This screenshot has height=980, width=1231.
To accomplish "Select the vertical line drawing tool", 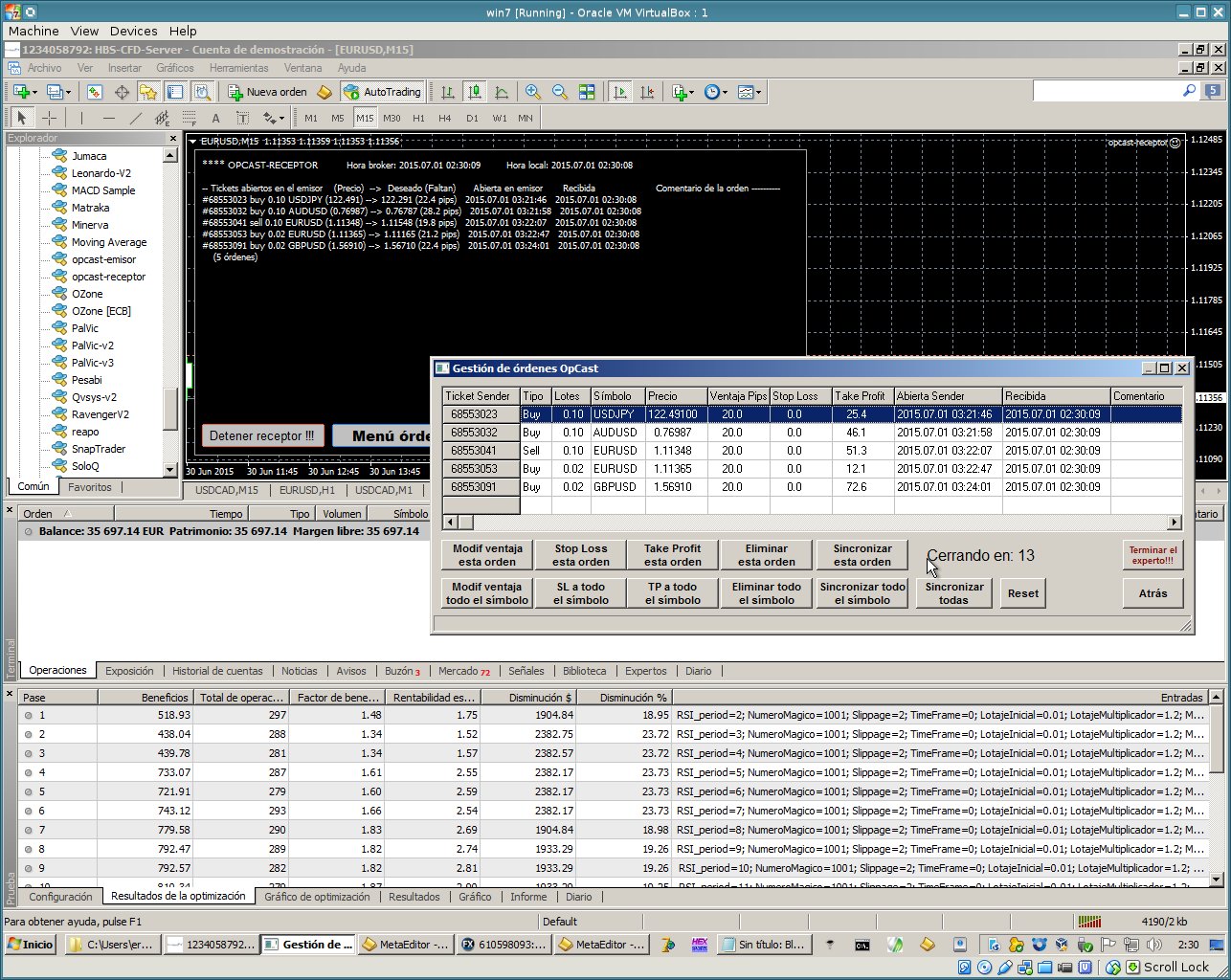I will 81,118.
